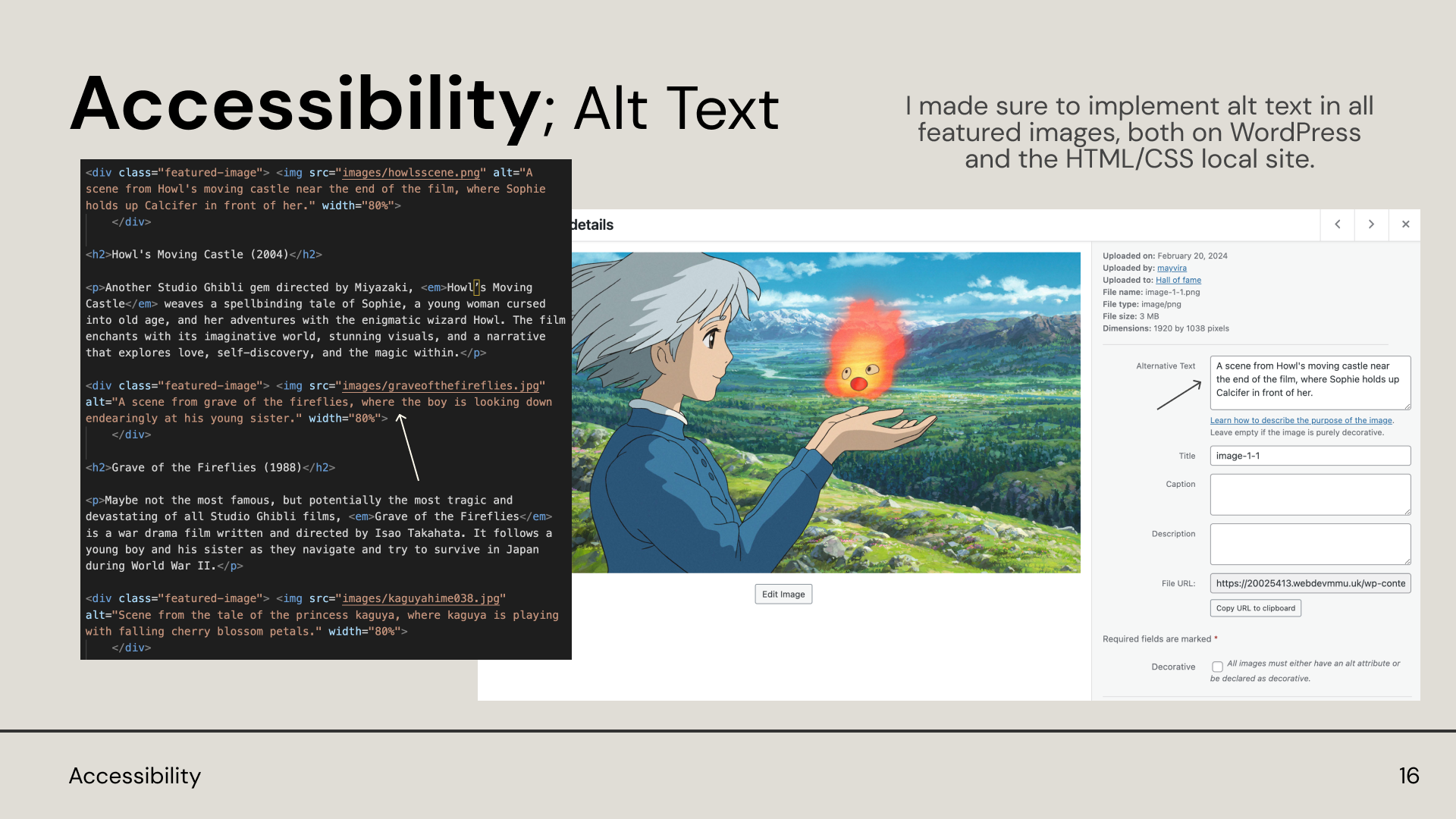
Task: Click the images/graveofthefireflies.jpg path in code
Action: [x=440, y=386]
